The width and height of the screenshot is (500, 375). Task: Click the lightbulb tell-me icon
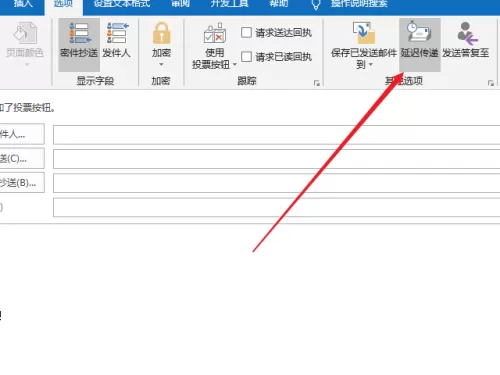point(316,5)
